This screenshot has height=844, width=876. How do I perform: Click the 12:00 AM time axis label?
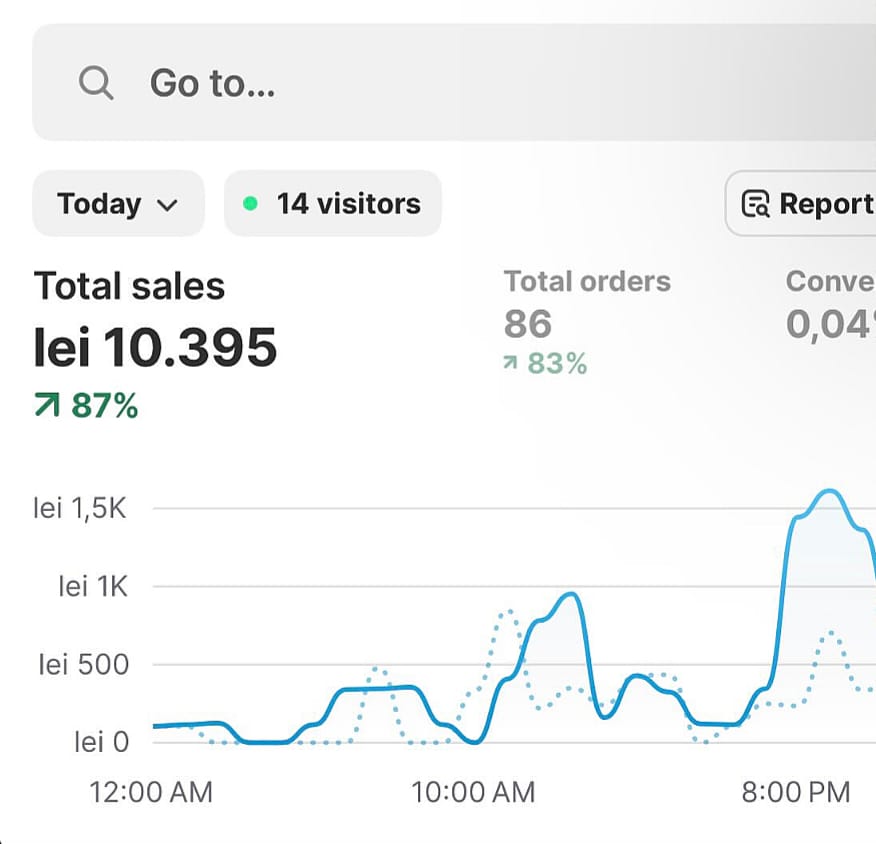151,793
